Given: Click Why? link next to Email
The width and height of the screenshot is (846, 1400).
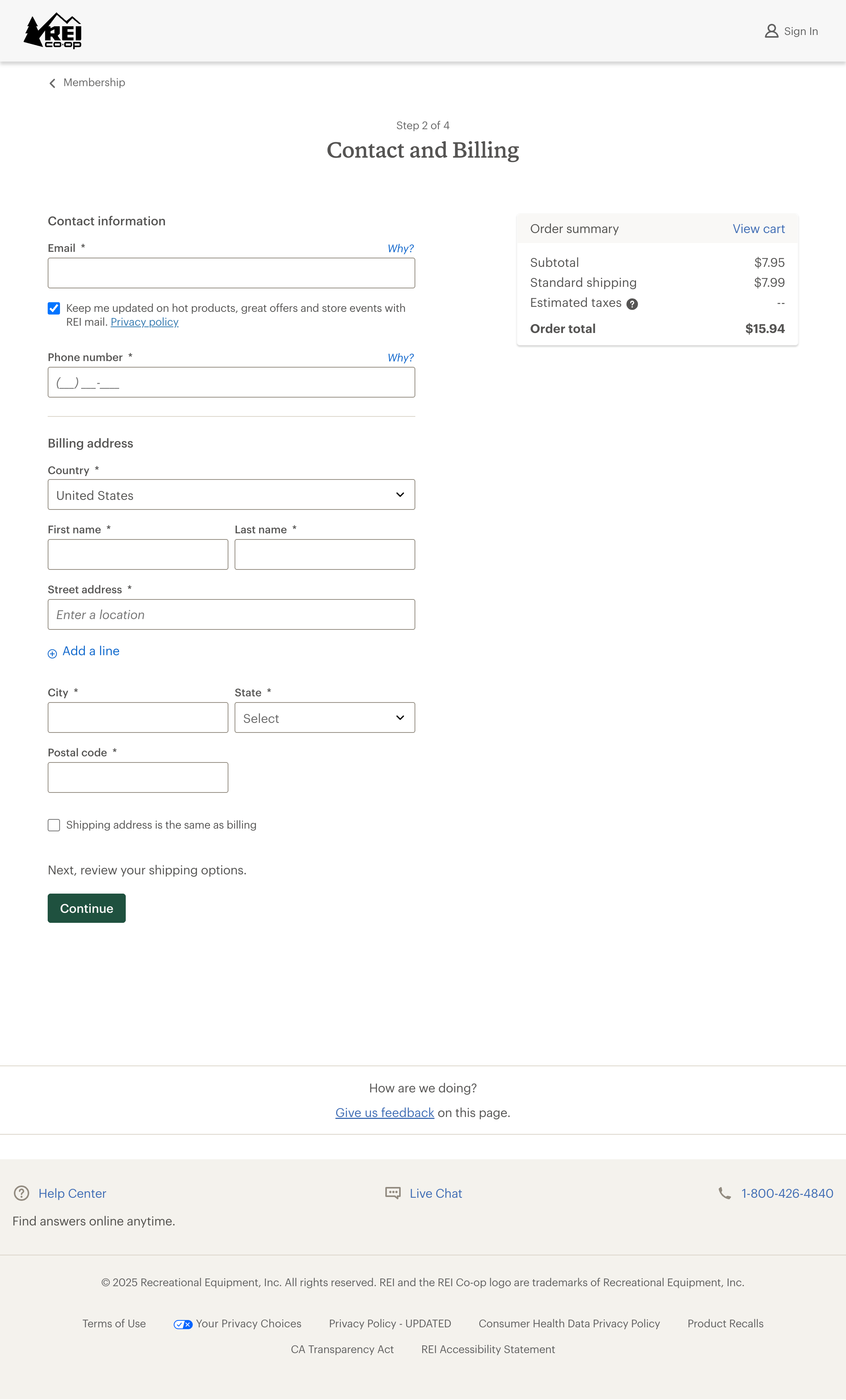Looking at the screenshot, I should [401, 248].
